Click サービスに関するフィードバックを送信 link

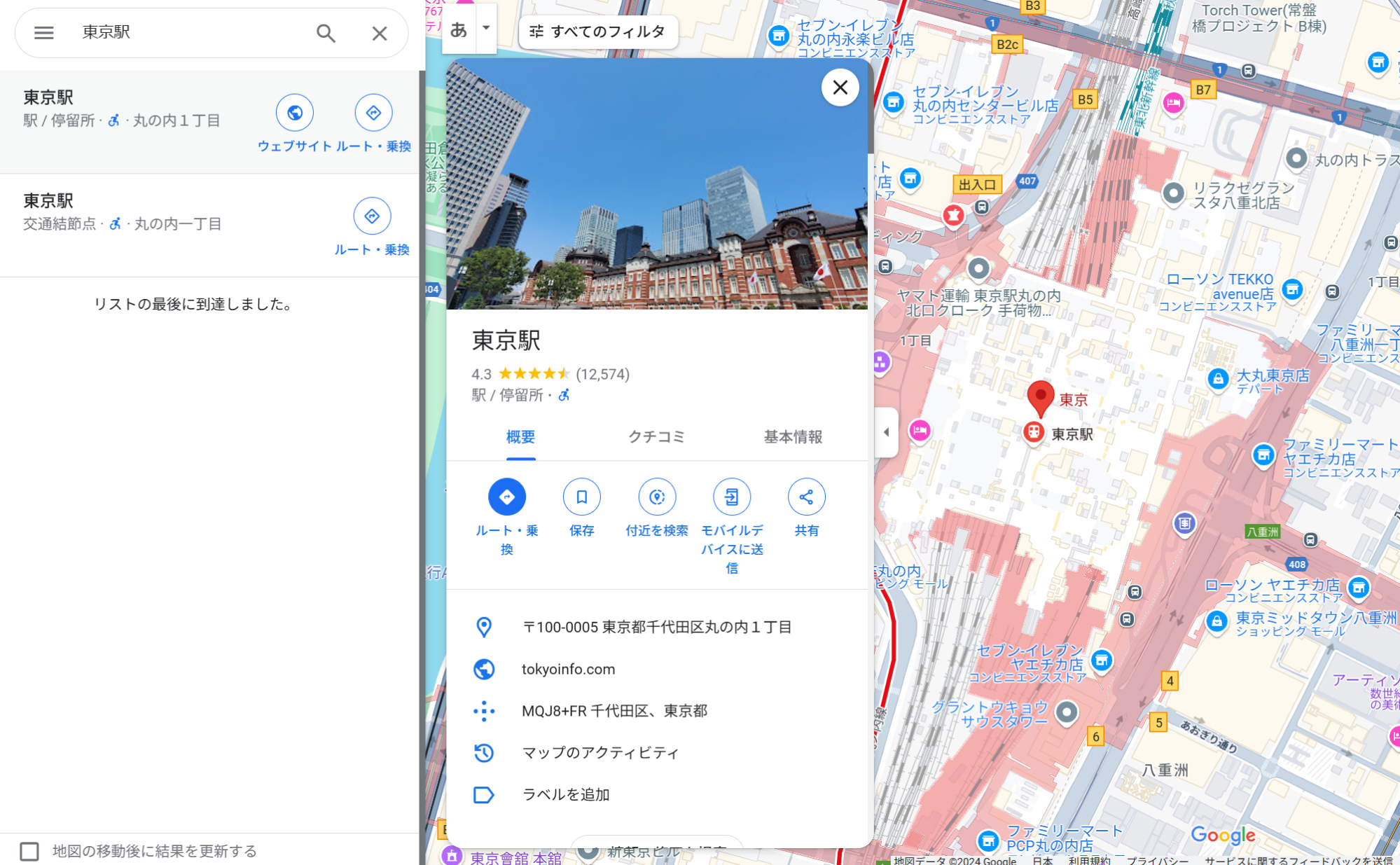point(1299,860)
